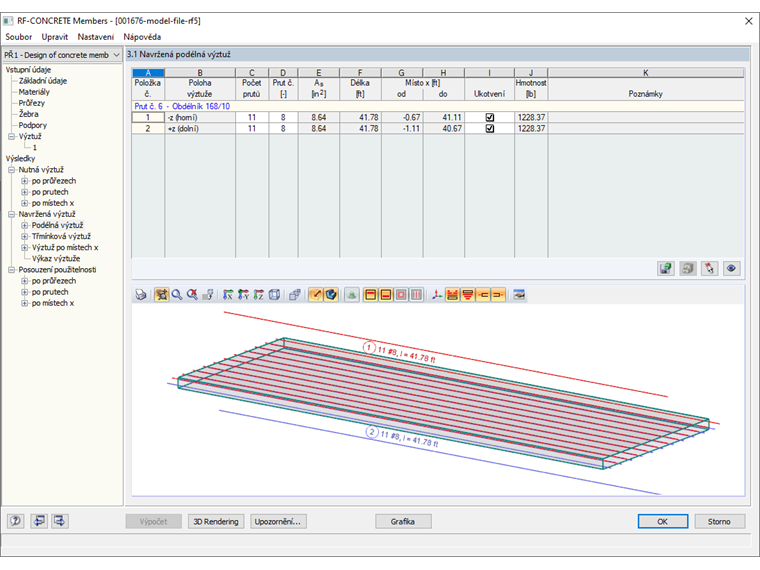The width and height of the screenshot is (760, 570).
Task: Set view in Y direction
Action: [243, 295]
